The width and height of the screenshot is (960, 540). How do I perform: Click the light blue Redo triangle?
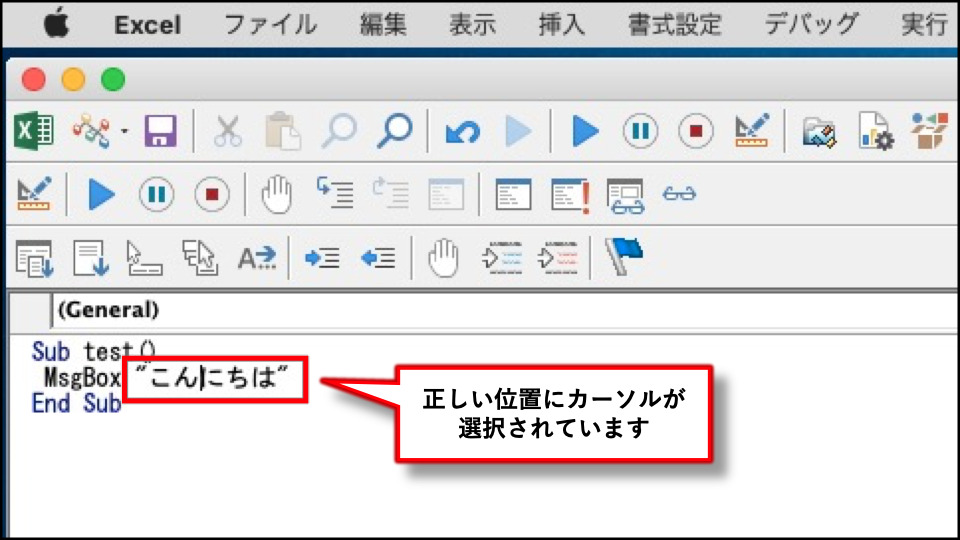point(518,131)
